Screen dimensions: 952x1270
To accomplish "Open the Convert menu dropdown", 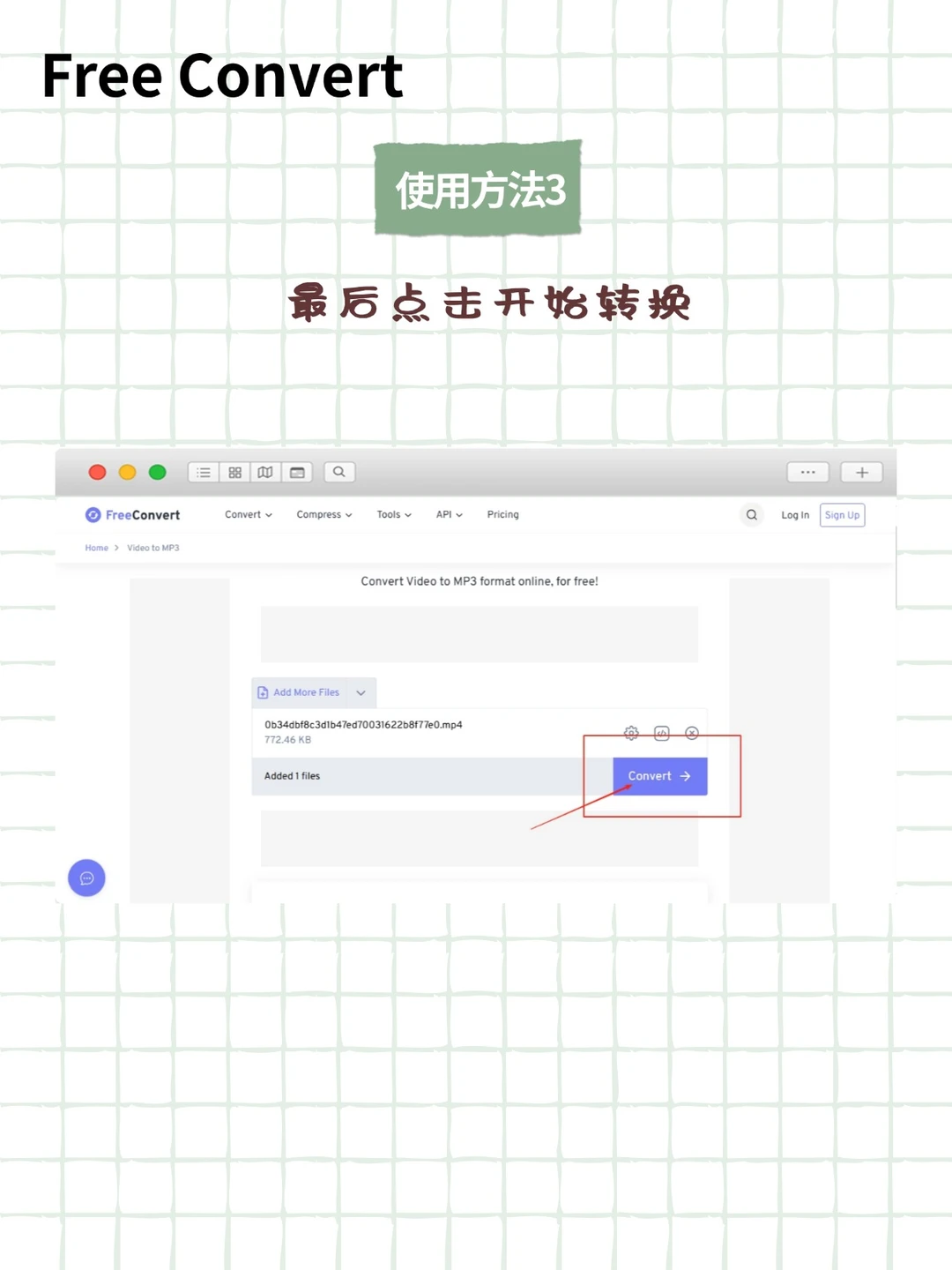I will tap(249, 515).
